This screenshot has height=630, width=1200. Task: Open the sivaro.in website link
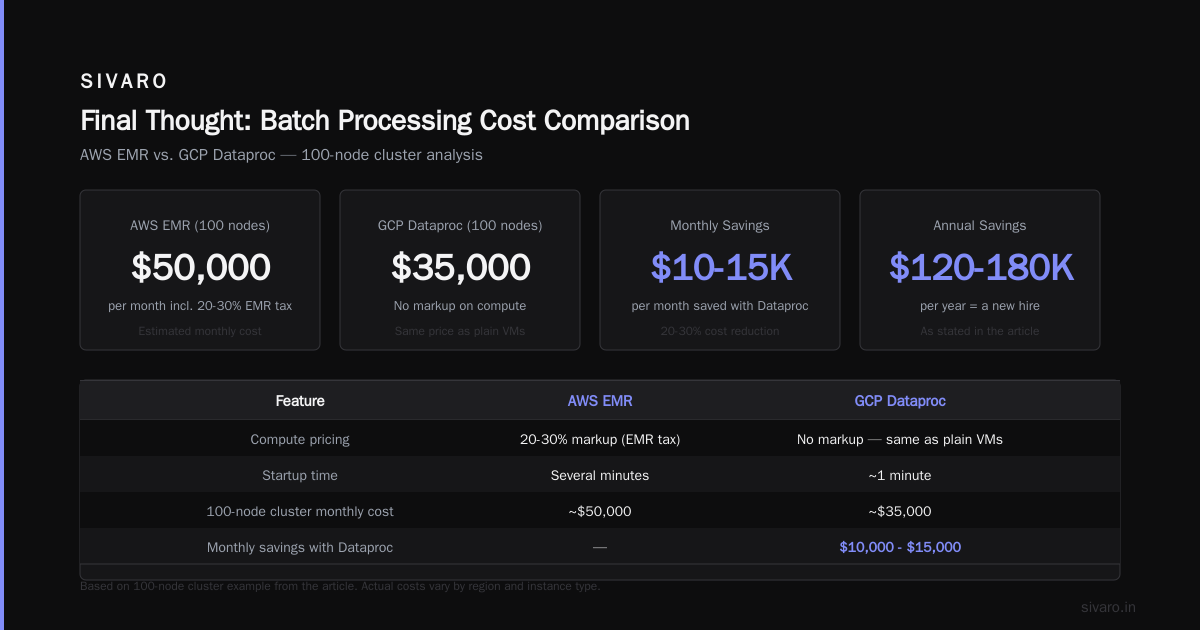pos(1108,607)
